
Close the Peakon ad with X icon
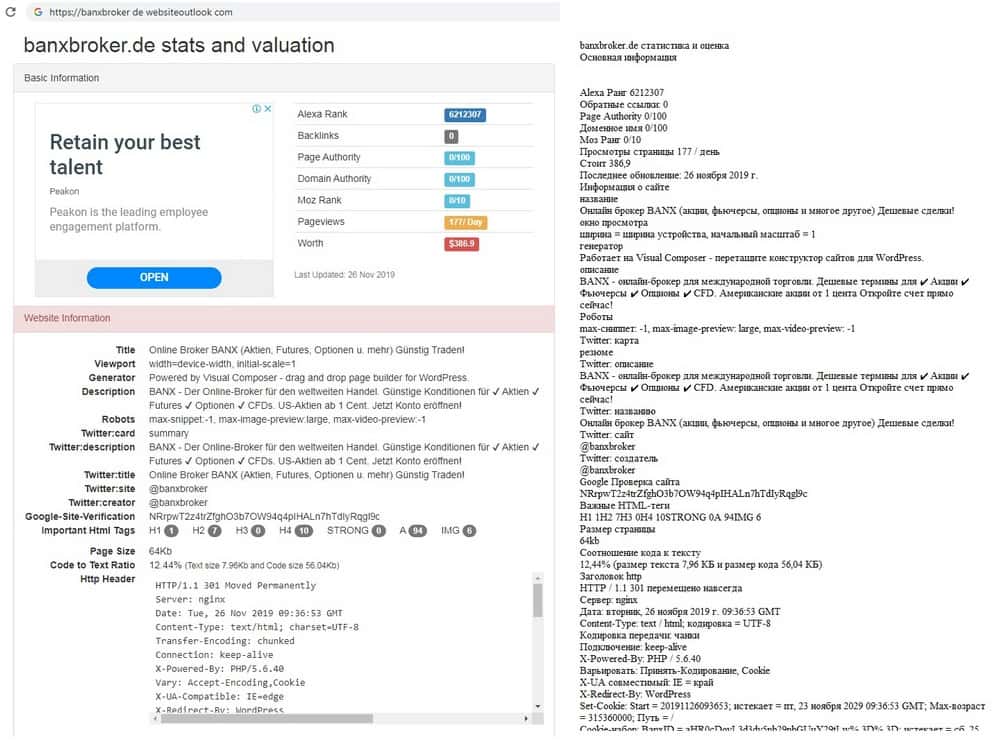tap(267, 109)
